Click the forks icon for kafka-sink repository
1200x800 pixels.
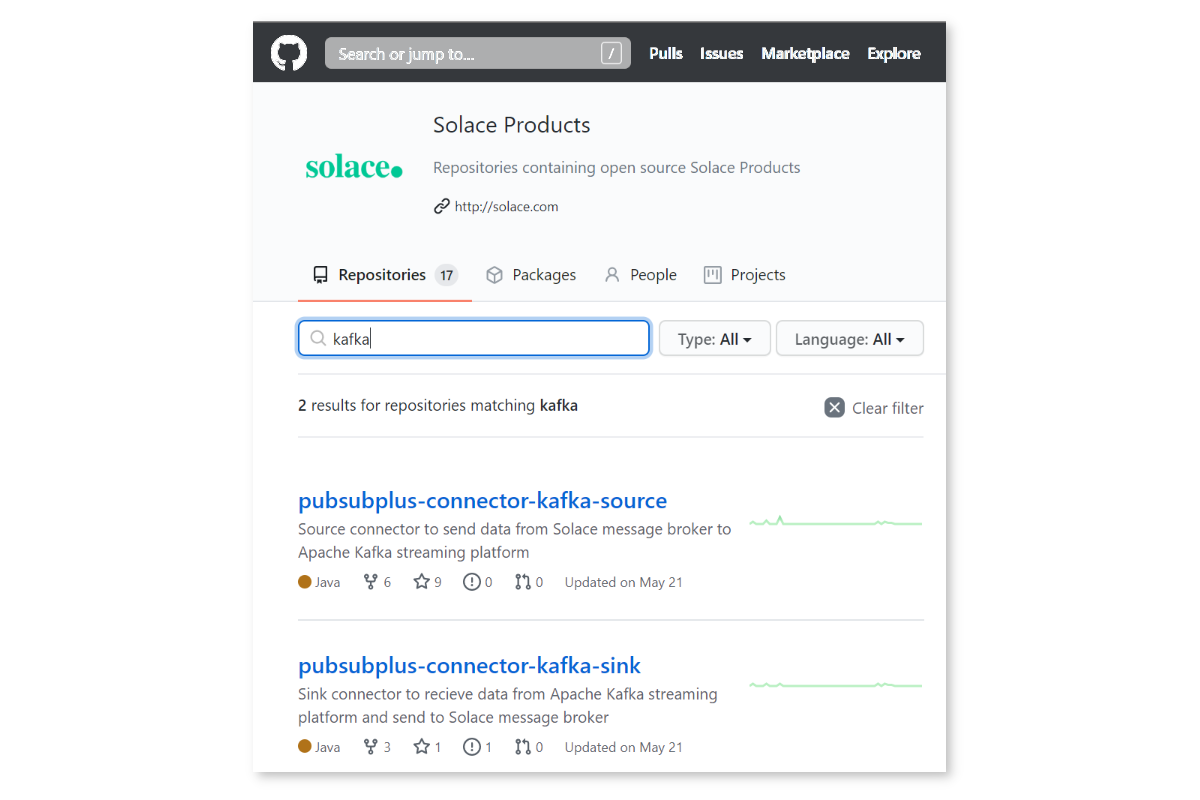click(370, 747)
